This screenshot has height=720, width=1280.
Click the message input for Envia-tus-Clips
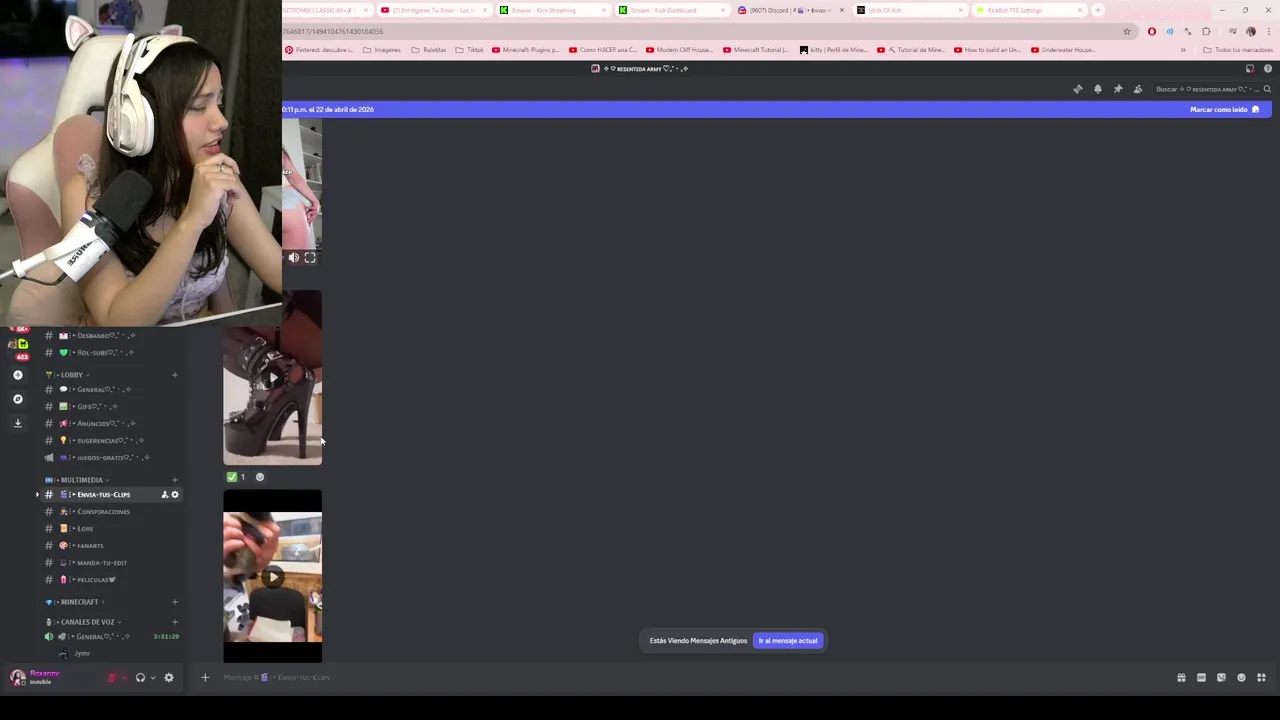click(x=690, y=677)
